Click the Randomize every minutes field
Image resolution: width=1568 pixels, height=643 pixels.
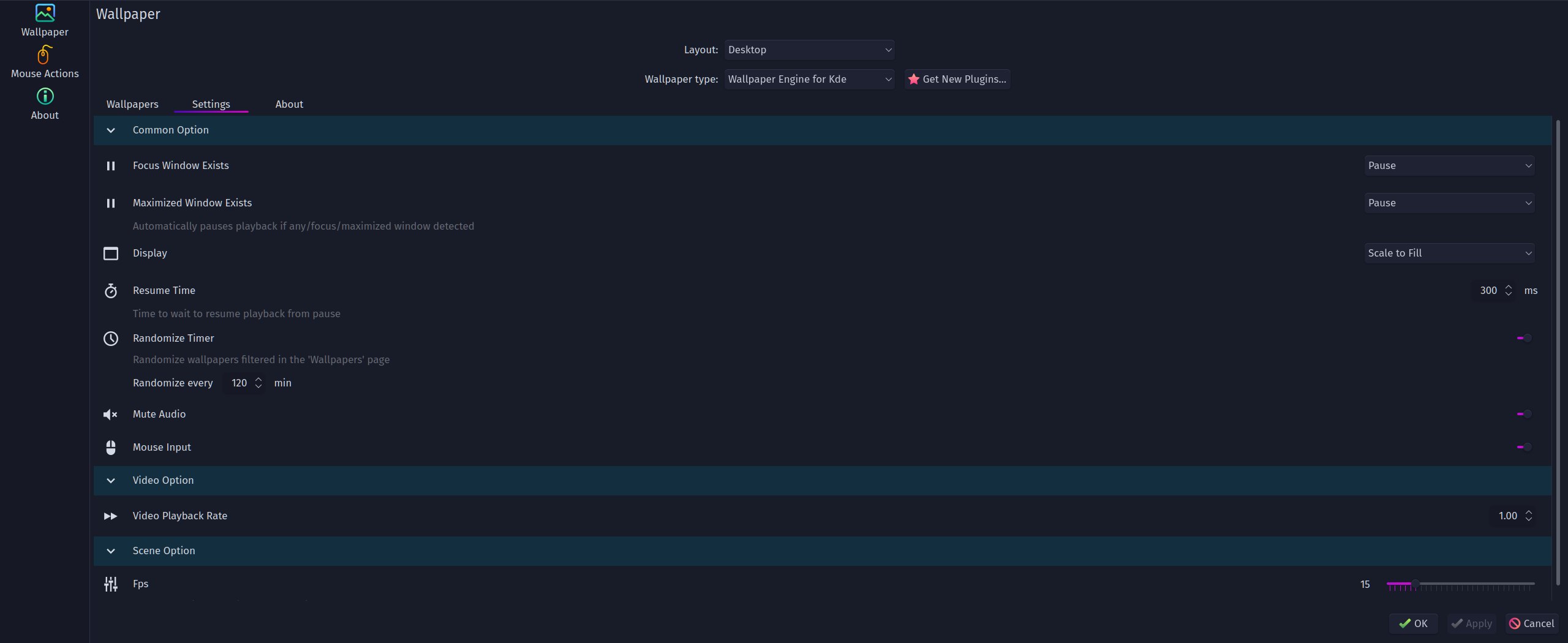[239, 383]
